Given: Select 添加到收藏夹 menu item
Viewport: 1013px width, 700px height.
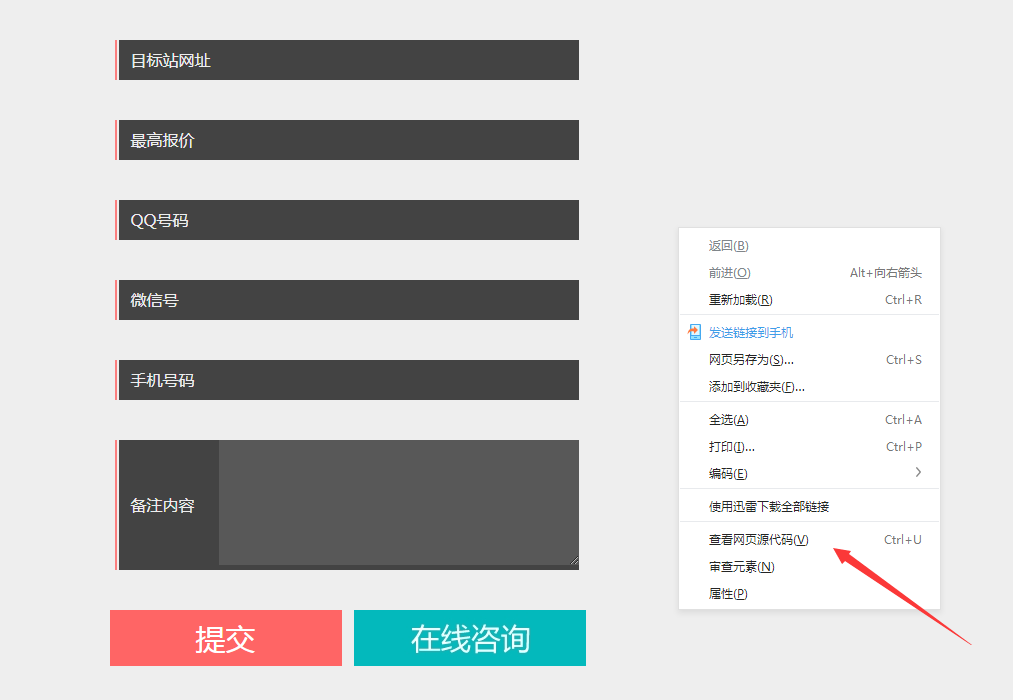Looking at the screenshot, I should coord(756,387).
